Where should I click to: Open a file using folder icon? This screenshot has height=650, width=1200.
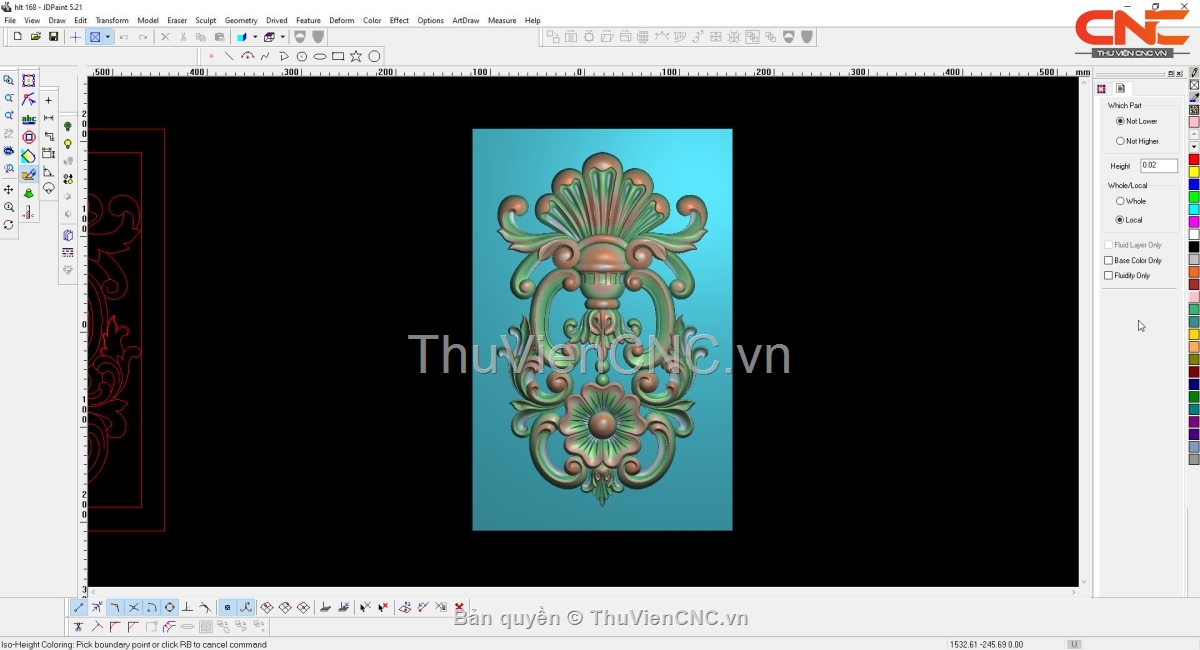click(x=35, y=37)
